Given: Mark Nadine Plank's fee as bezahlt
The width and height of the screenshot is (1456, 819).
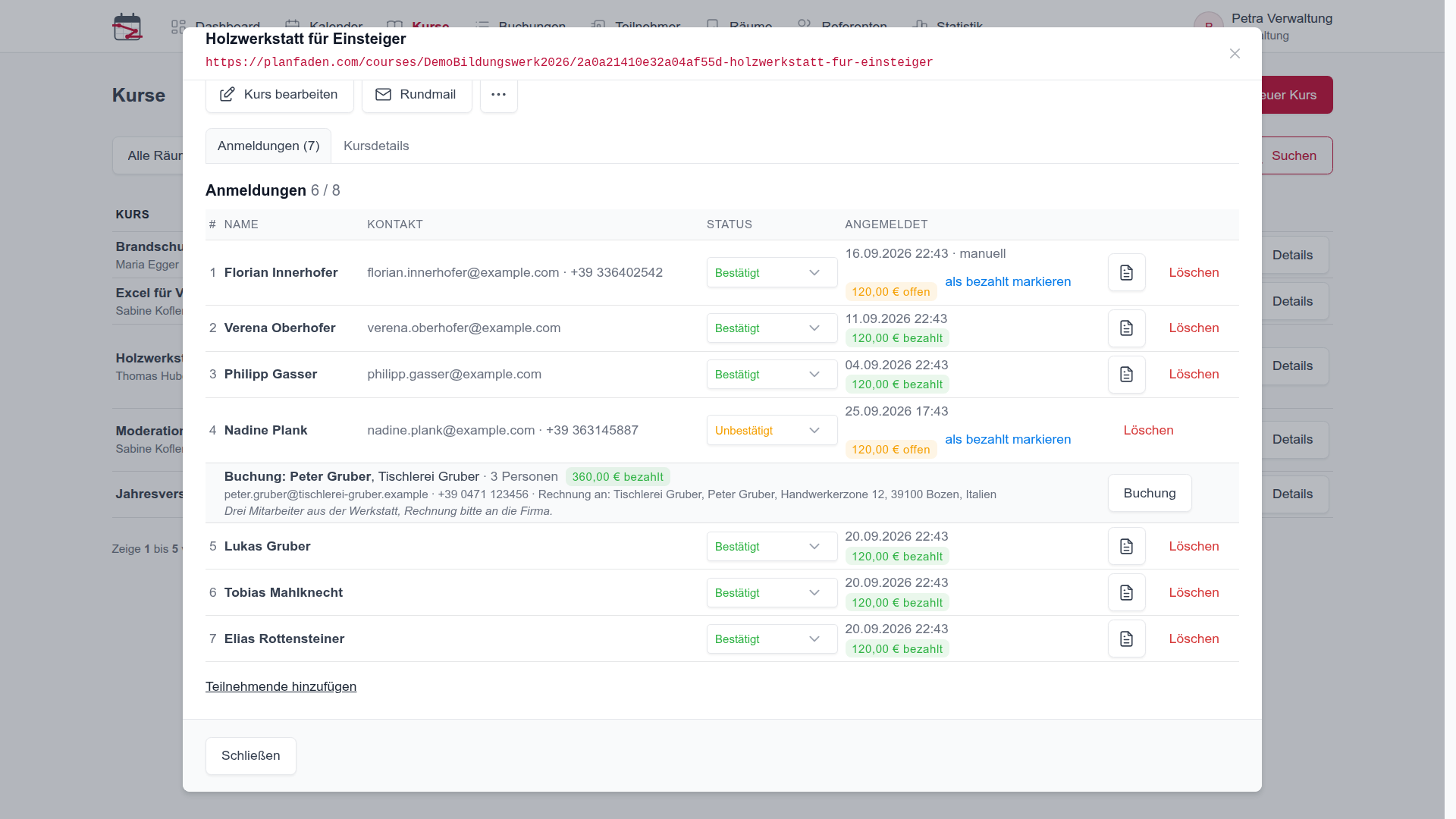Looking at the screenshot, I should click(x=1008, y=439).
